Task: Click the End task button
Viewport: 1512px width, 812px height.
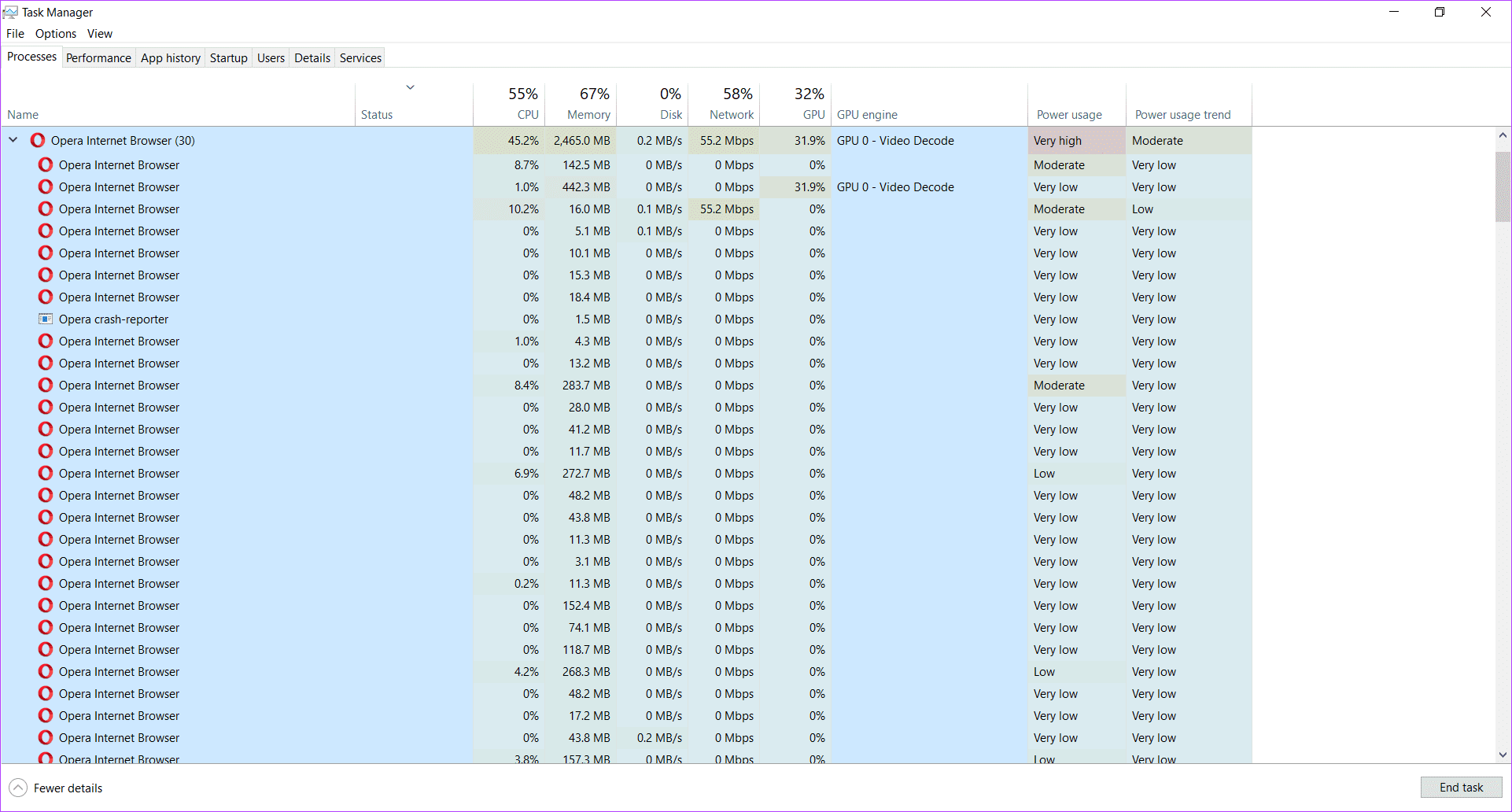Action: click(x=1461, y=788)
